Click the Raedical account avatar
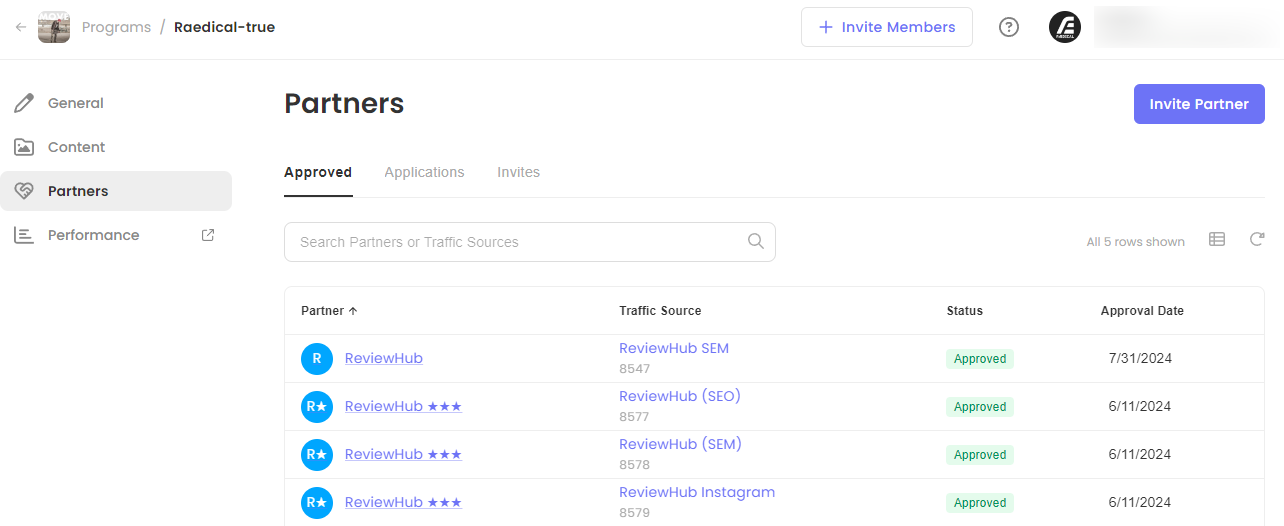The width and height of the screenshot is (1284, 526). tap(1065, 27)
